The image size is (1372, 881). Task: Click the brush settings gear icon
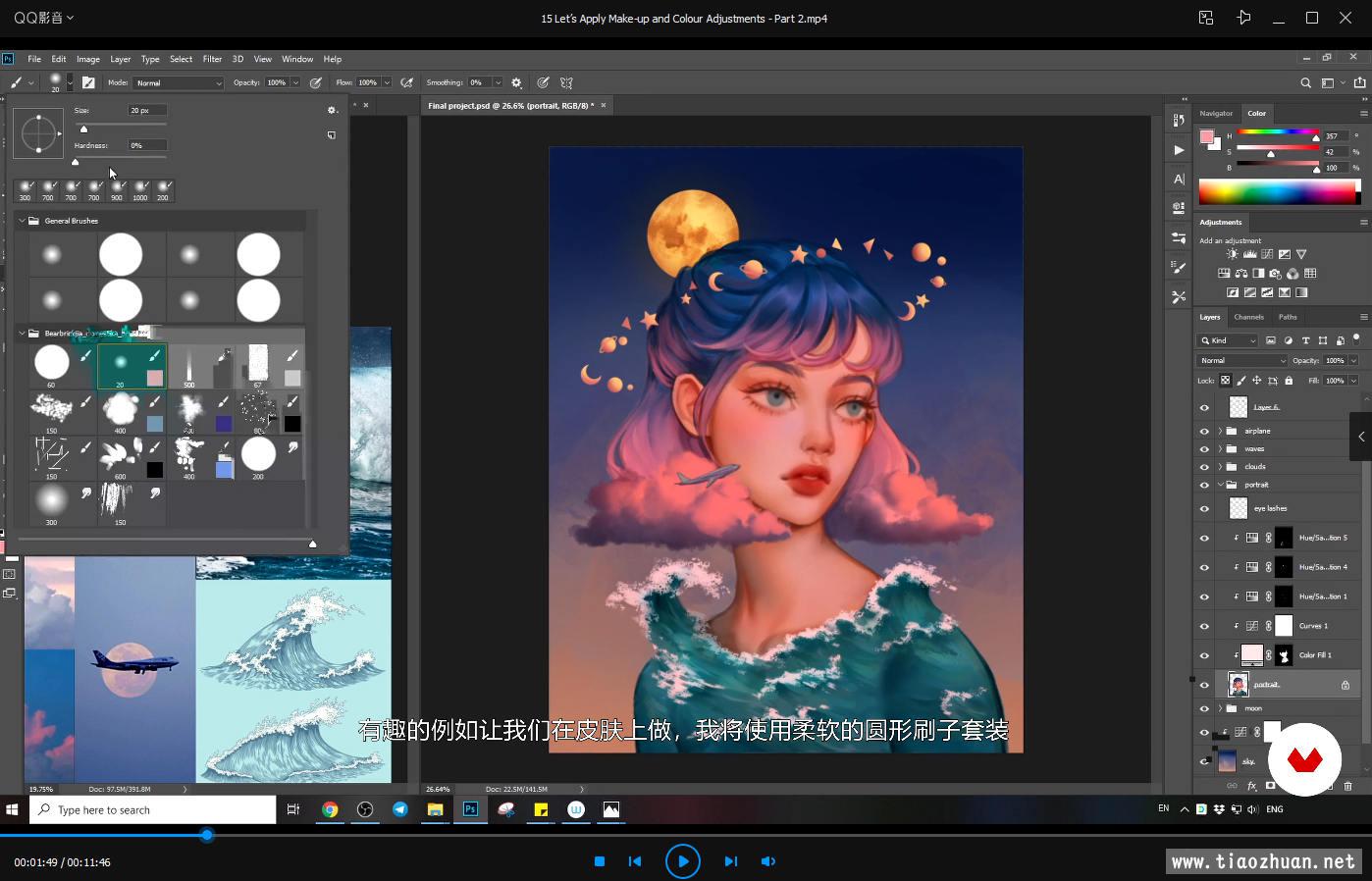[332, 110]
